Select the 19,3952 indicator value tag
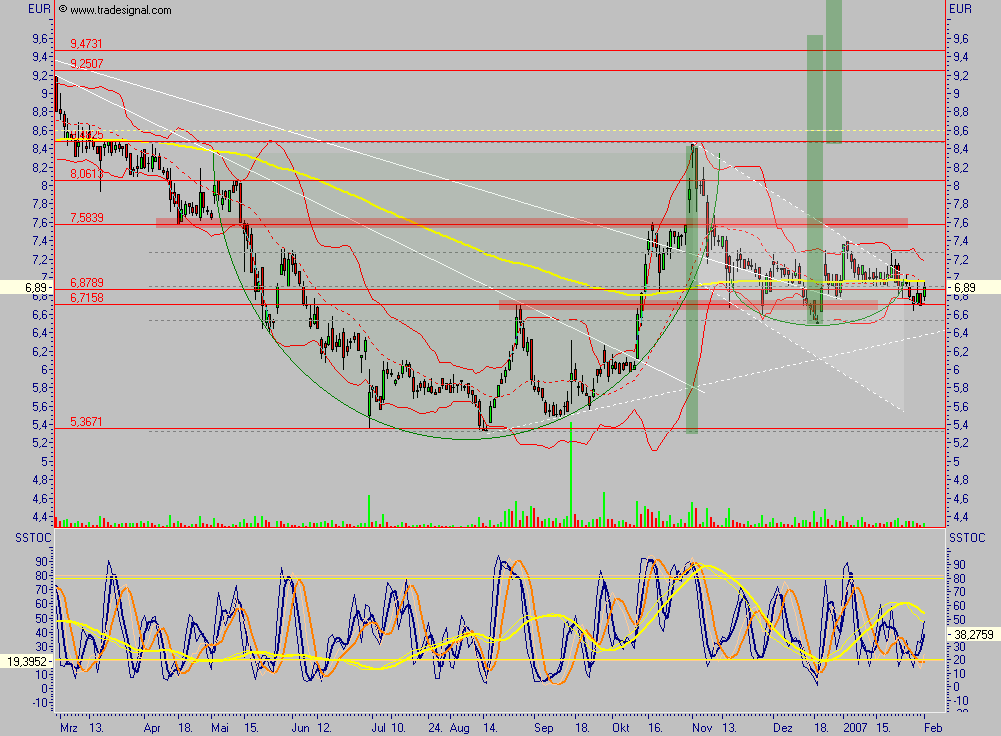The height and width of the screenshot is (736, 1001). 27,662
